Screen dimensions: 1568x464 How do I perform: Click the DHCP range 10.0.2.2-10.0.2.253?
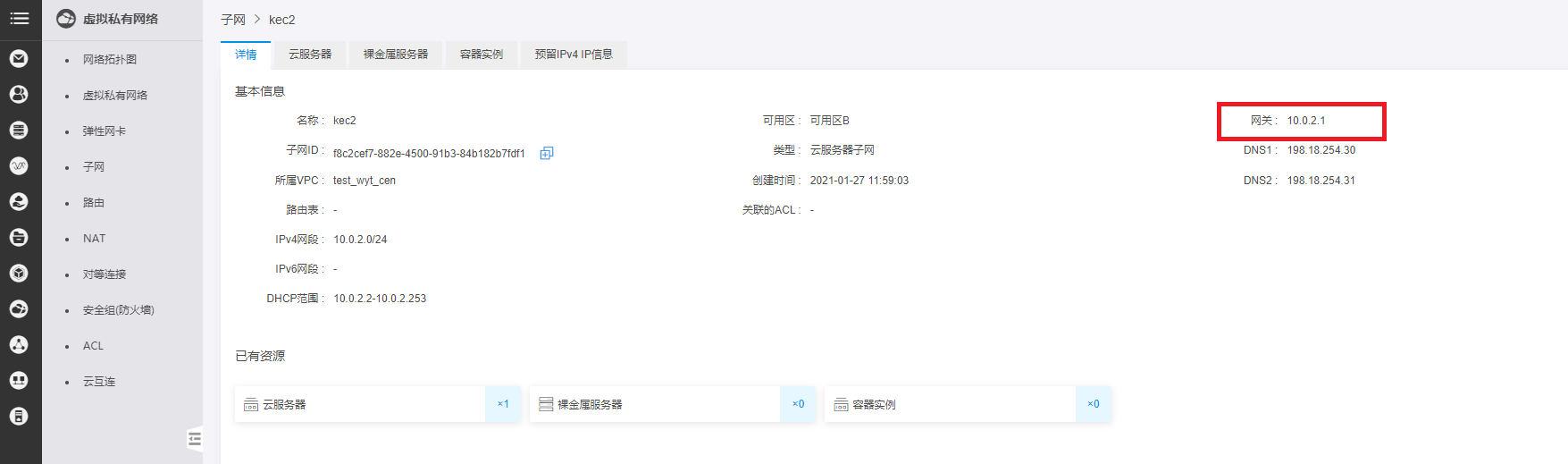pos(380,299)
